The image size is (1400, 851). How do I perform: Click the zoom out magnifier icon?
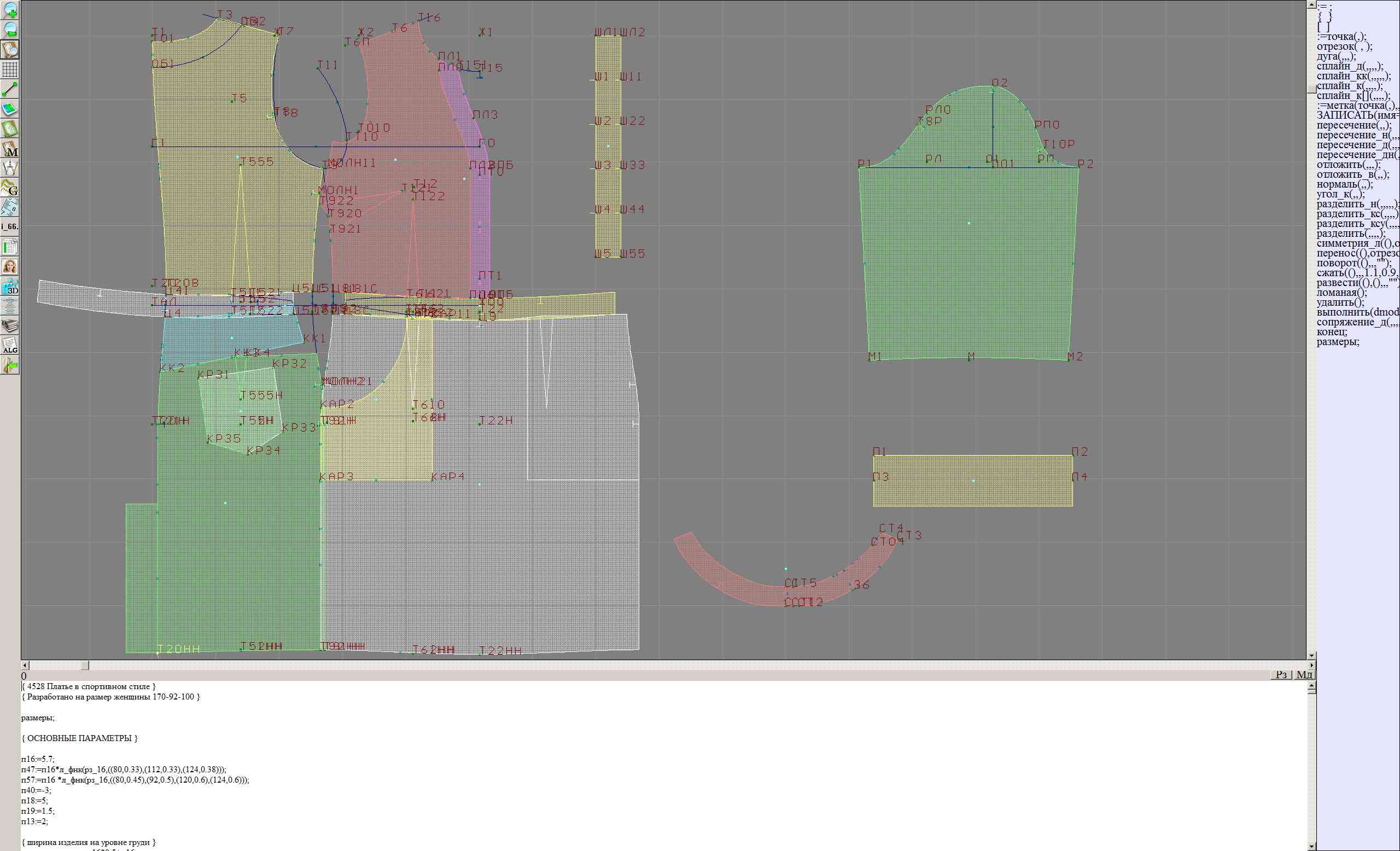10,29
